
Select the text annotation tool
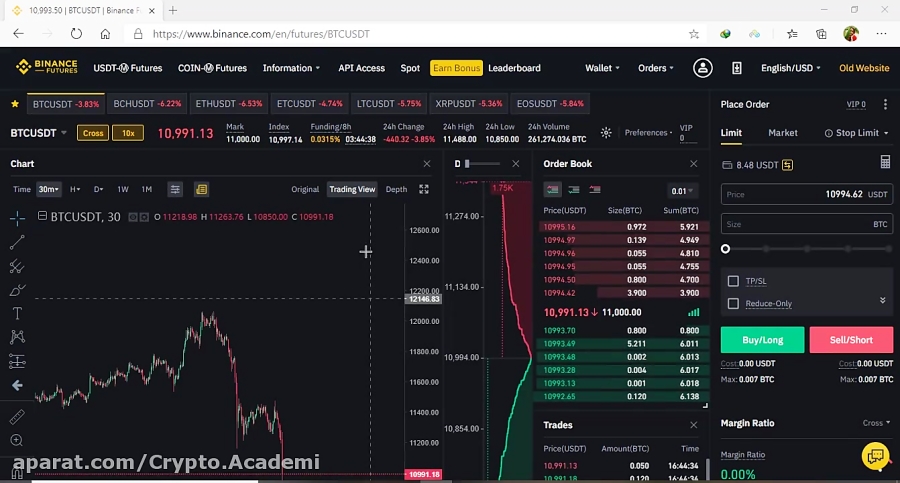pyautogui.click(x=17, y=313)
